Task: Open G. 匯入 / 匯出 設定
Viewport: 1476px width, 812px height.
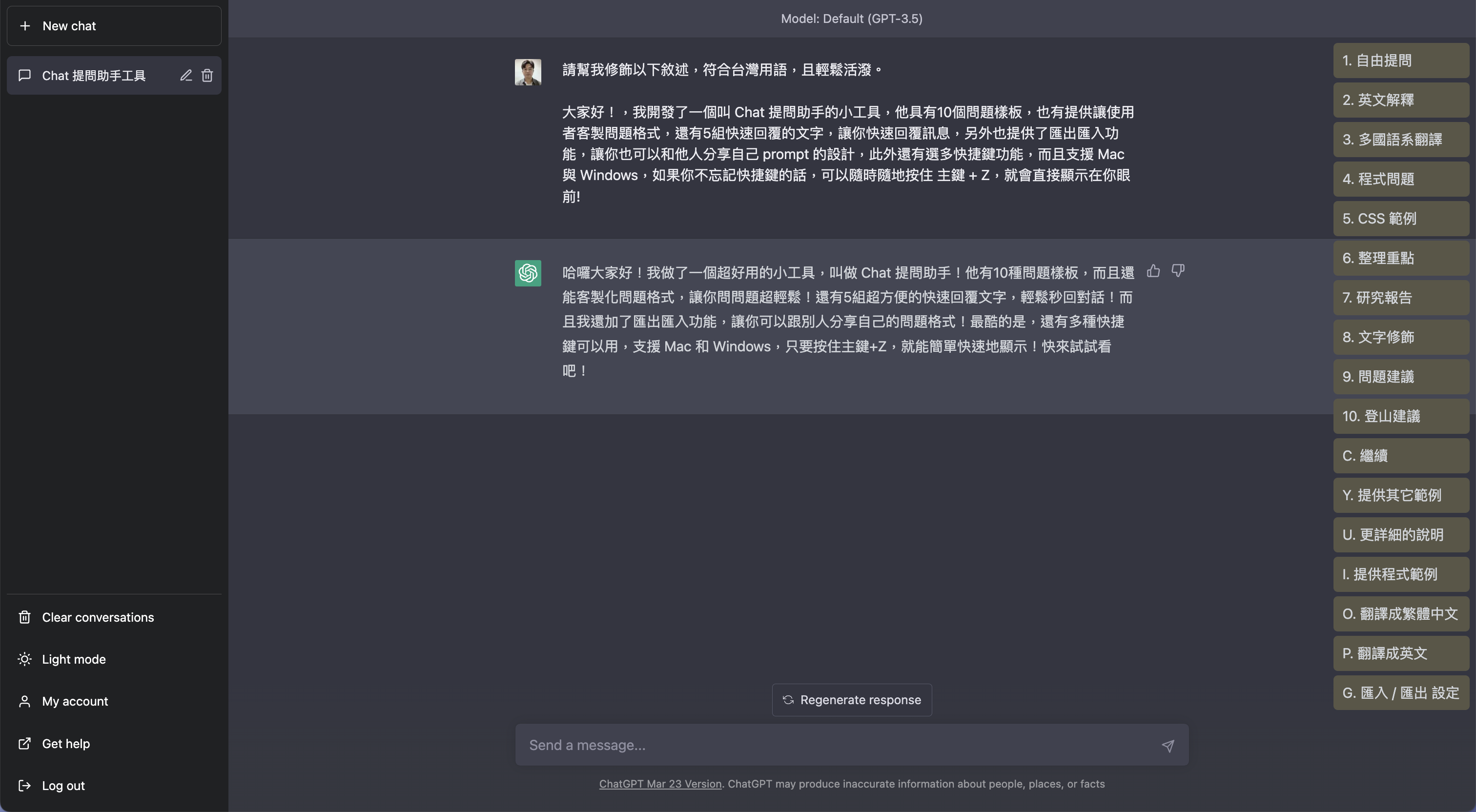Action: pyautogui.click(x=1400, y=693)
